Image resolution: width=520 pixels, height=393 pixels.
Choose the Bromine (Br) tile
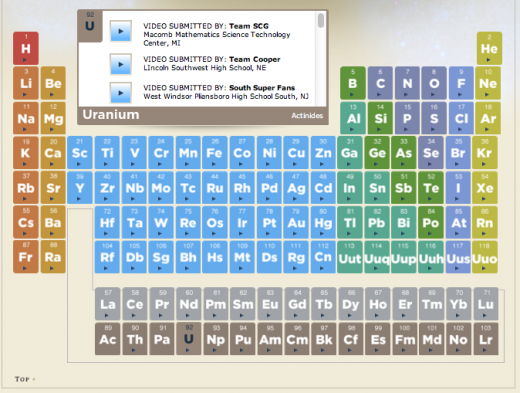(458, 152)
